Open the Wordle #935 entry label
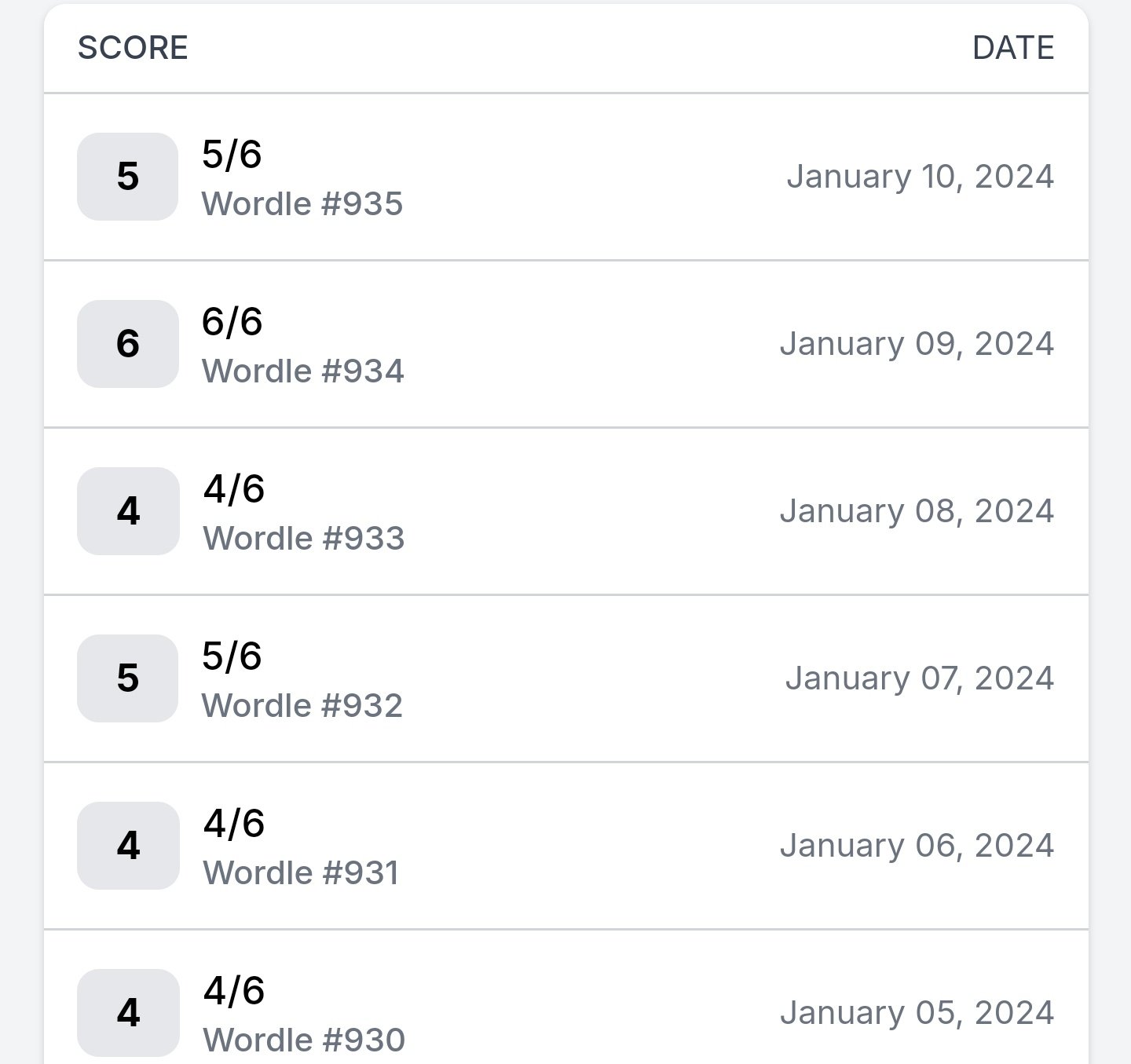Viewport: 1131px width, 1064px height. click(302, 204)
